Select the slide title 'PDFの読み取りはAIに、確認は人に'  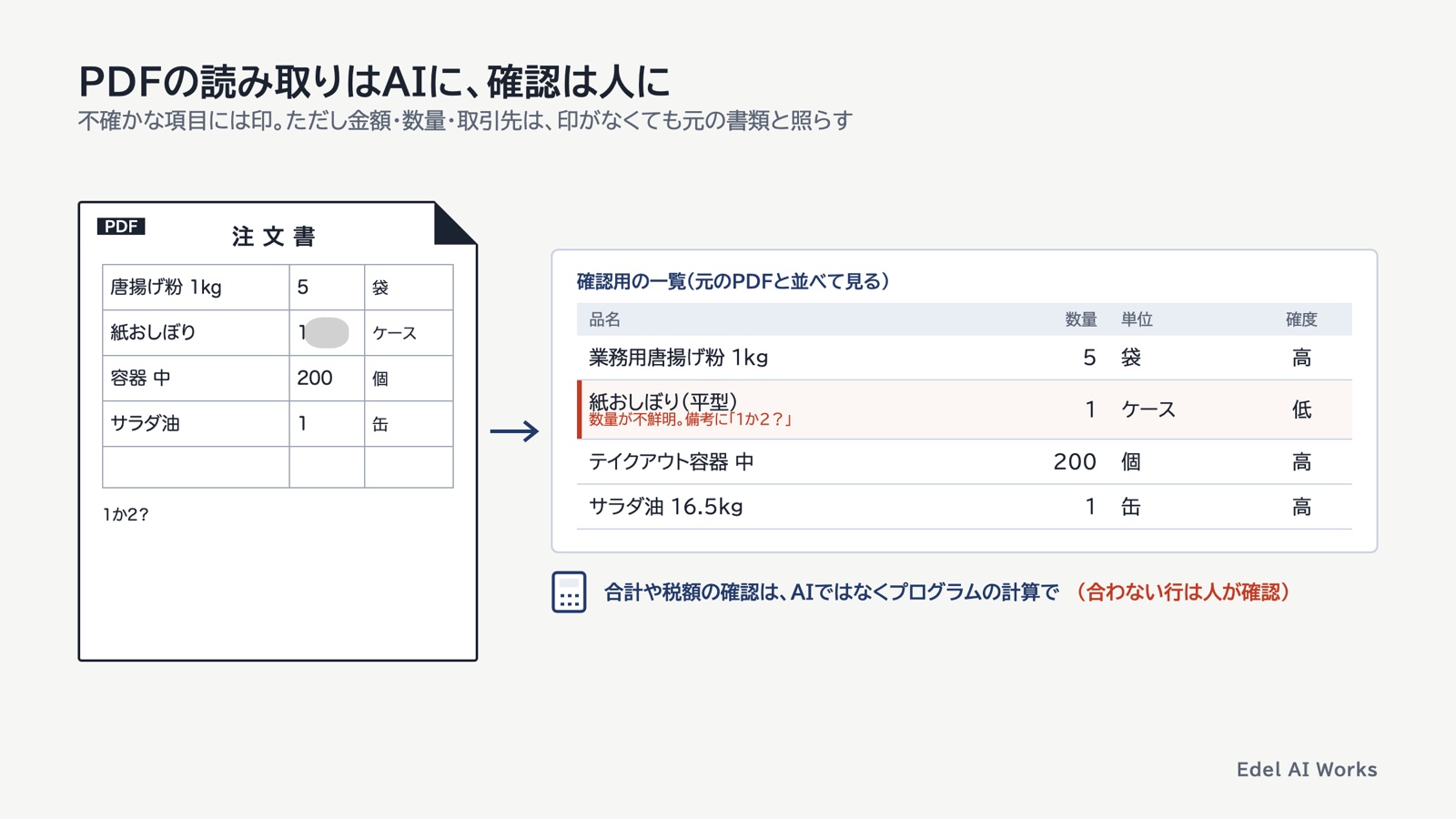coord(374,82)
